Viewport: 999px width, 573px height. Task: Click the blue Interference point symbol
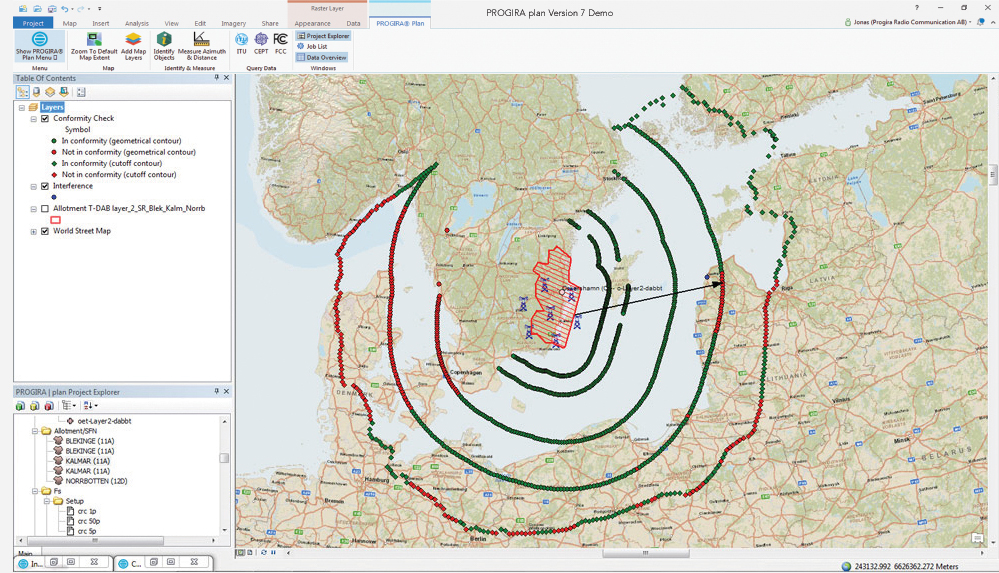coord(54,197)
